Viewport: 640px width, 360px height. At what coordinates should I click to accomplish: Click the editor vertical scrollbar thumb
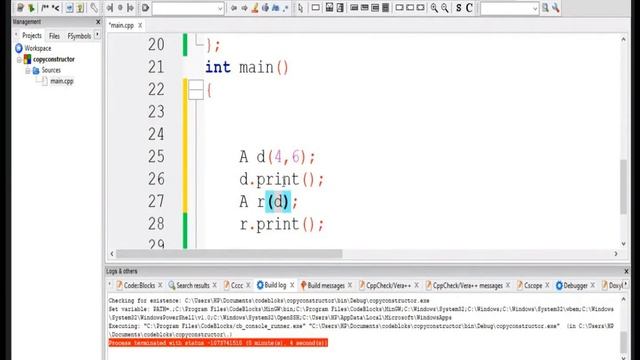[623, 187]
